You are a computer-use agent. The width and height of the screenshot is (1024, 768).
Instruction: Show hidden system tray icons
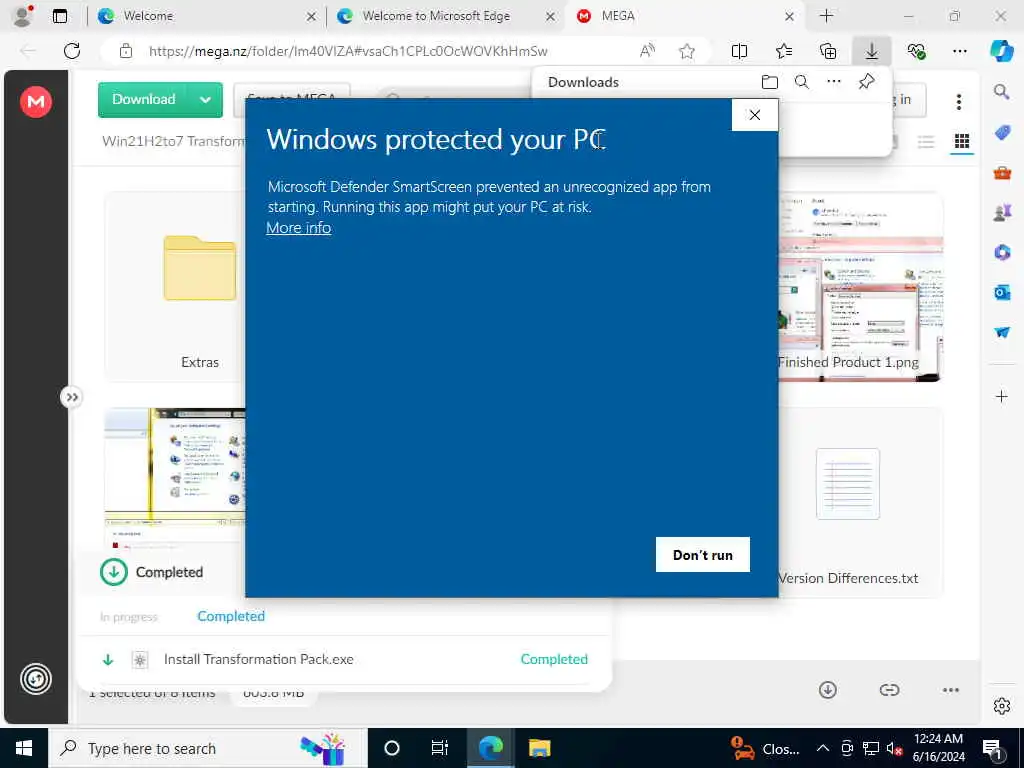(x=823, y=748)
